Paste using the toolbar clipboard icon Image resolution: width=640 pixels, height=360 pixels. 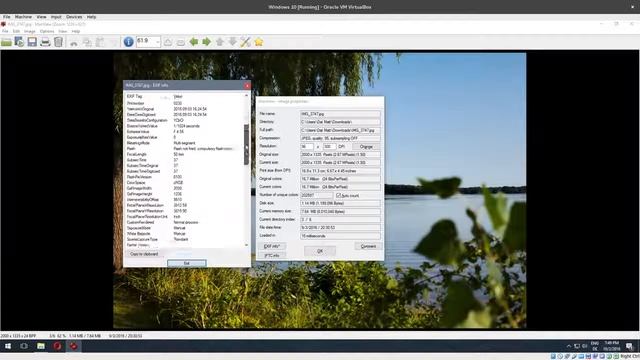100,42
